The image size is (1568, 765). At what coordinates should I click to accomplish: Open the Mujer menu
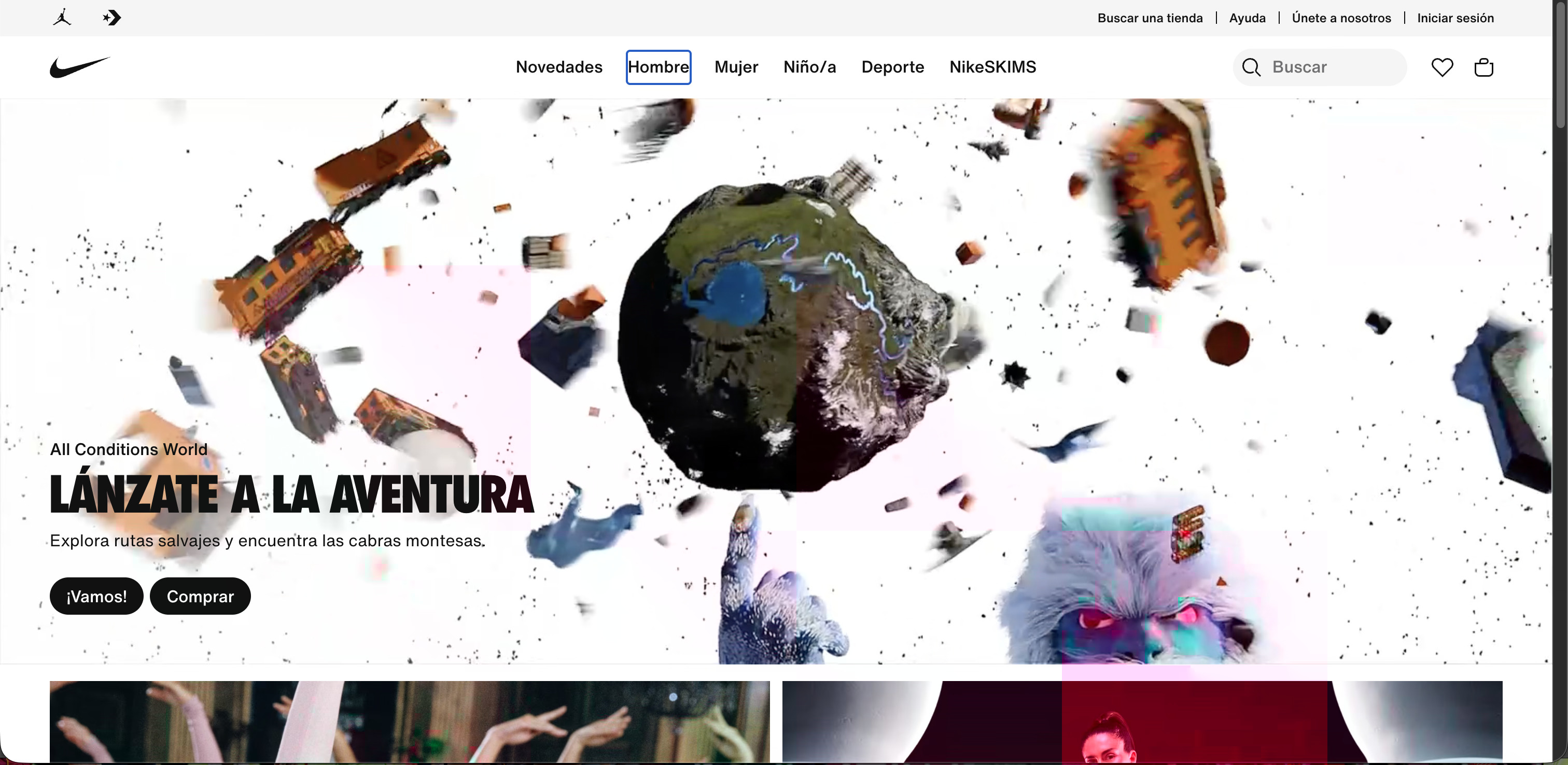click(736, 67)
